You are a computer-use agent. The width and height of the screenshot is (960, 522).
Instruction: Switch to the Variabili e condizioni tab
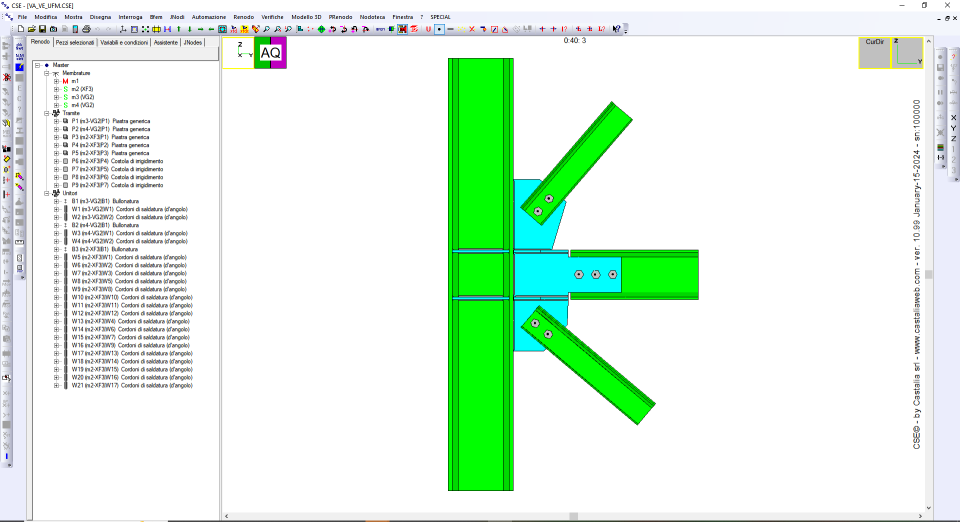(x=124, y=43)
